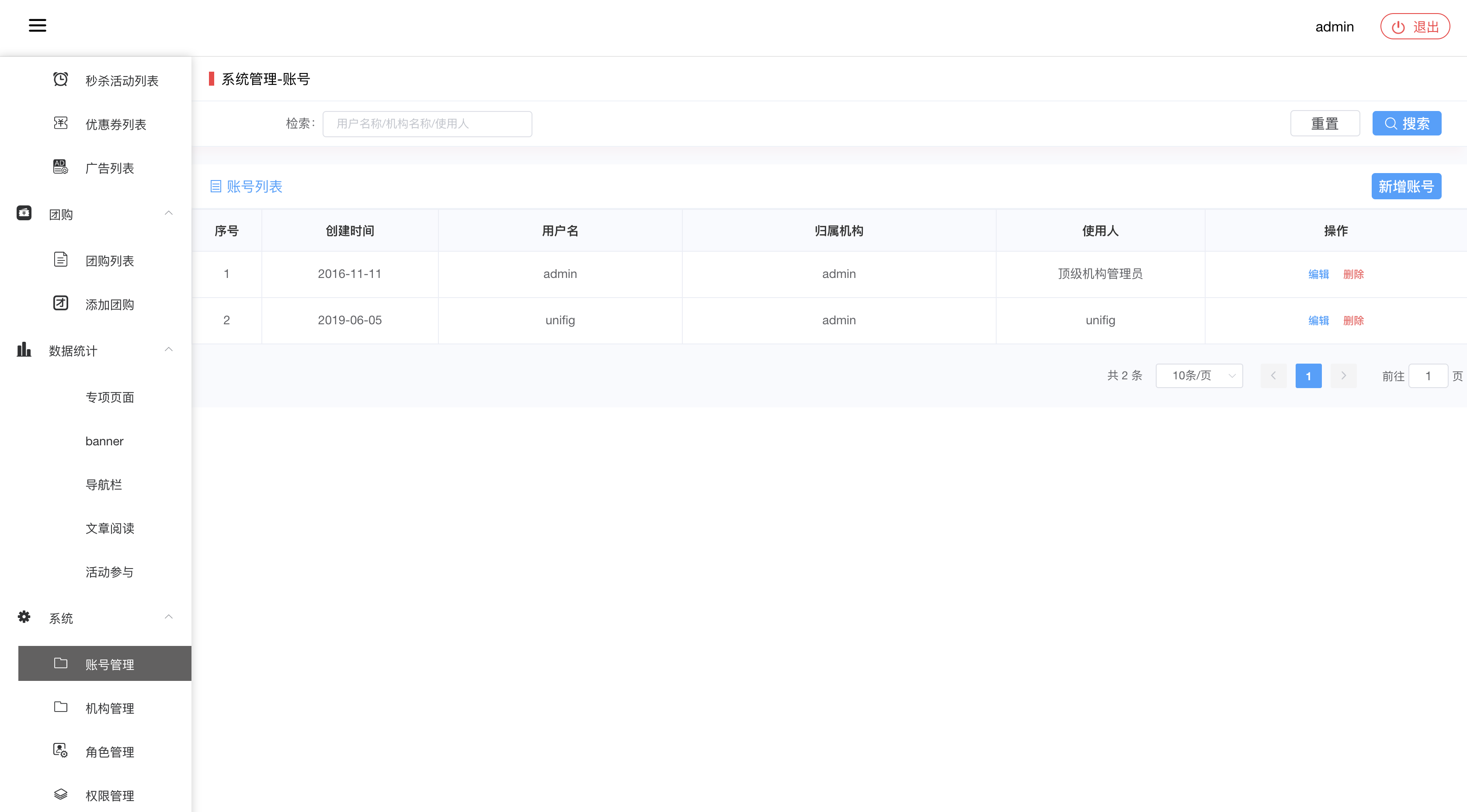Collapse the 数据统计 menu section
The image size is (1467, 812).
(169, 350)
